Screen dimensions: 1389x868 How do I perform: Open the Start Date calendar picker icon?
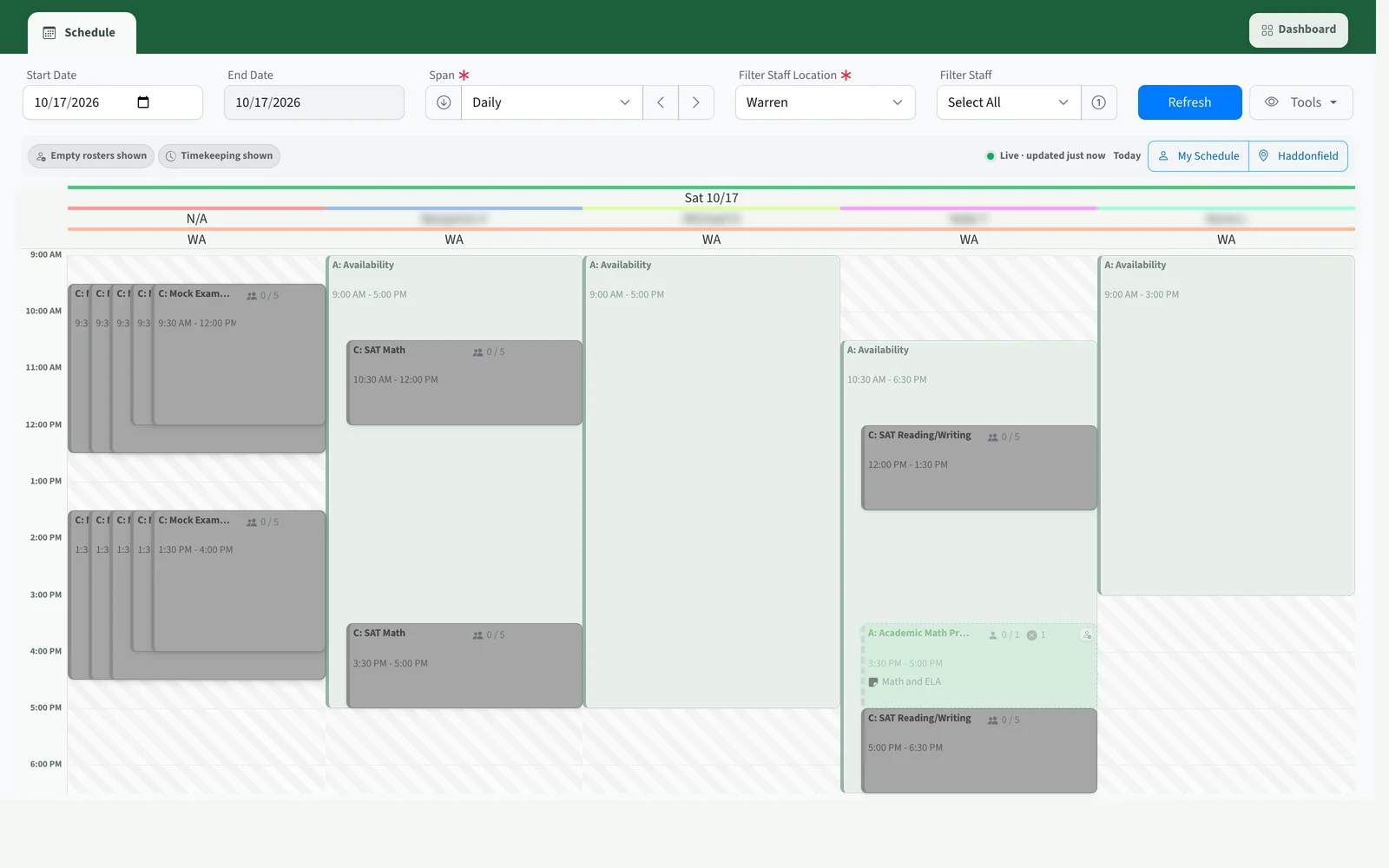pyautogui.click(x=143, y=102)
